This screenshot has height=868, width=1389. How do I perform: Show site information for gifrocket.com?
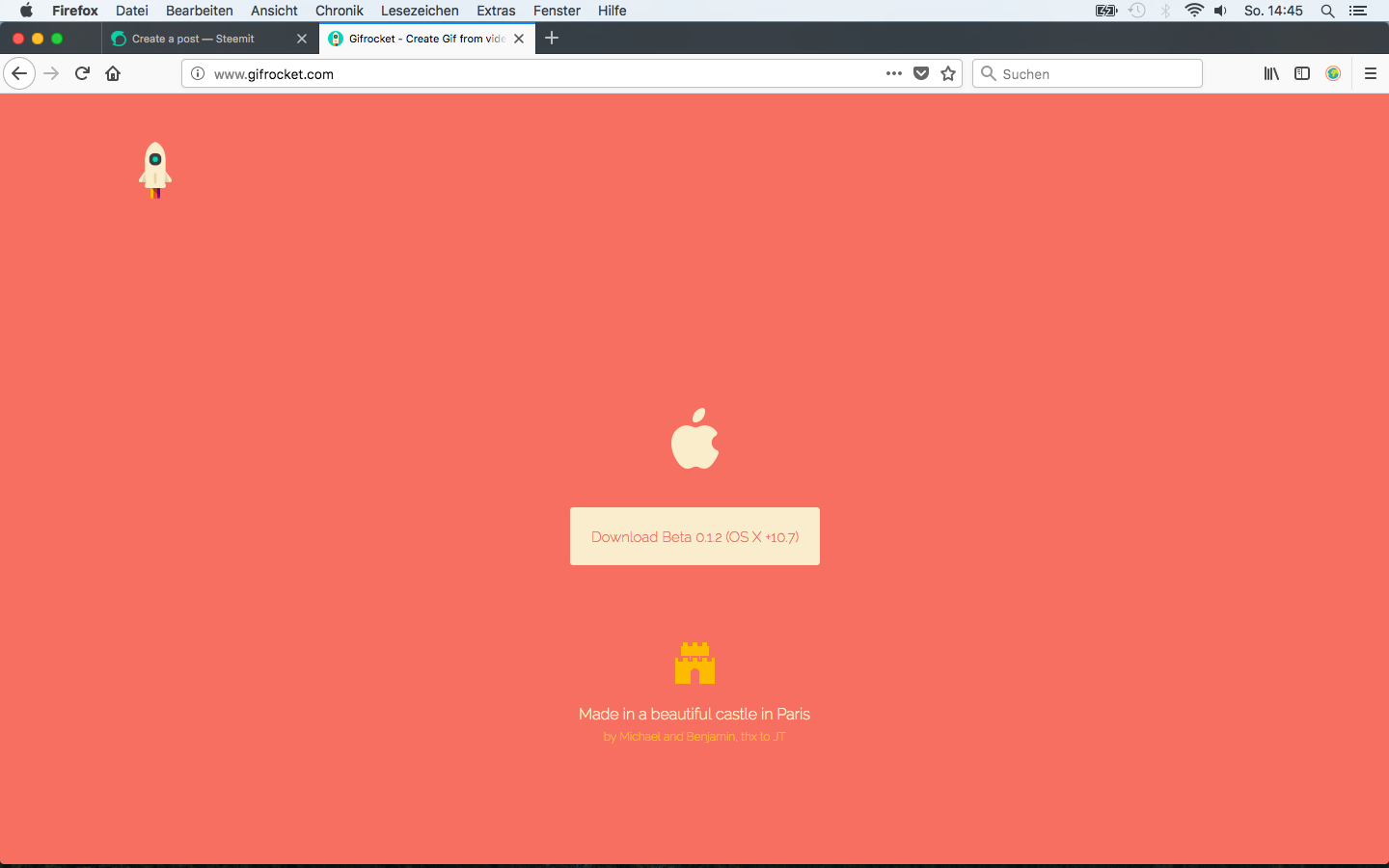click(198, 73)
